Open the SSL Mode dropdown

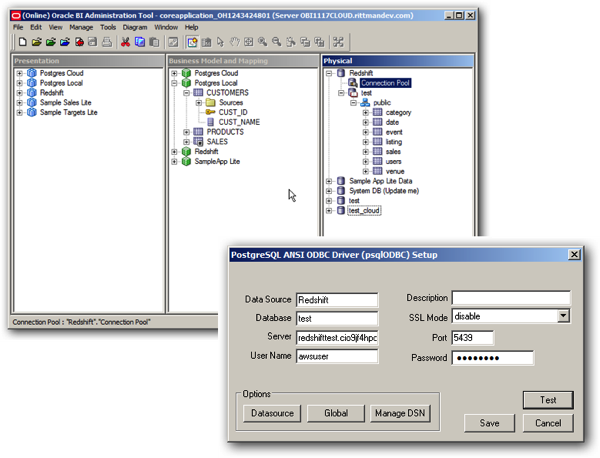[x=563, y=316]
